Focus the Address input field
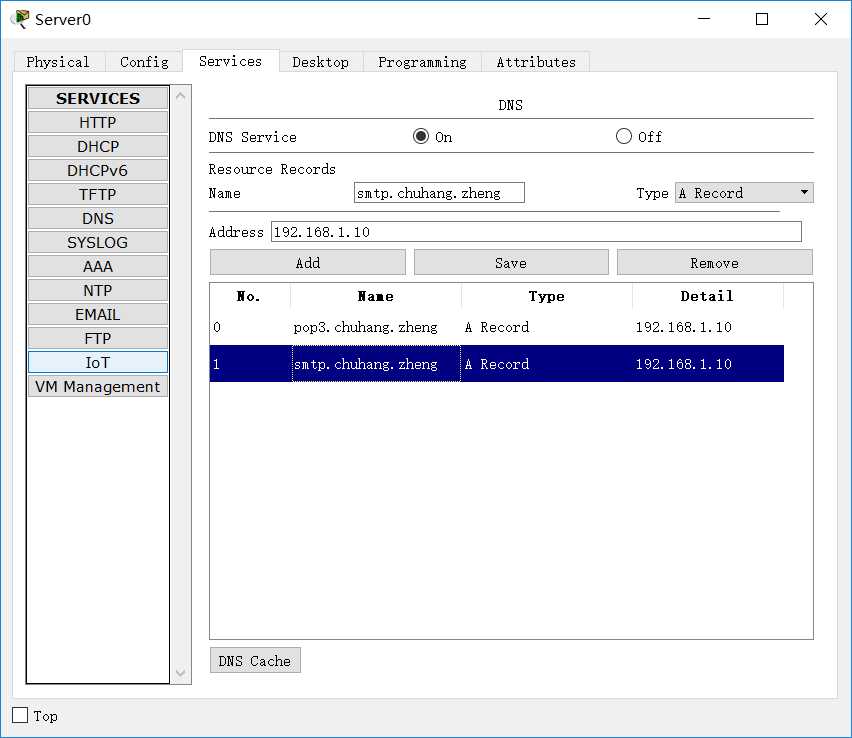852x738 pixels. 536,232
